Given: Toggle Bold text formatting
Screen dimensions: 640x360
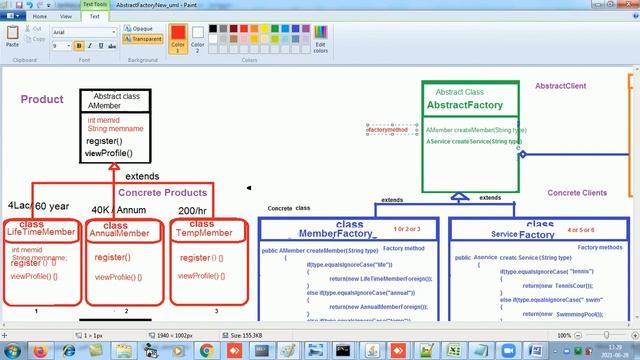Looking at the screenshot, I should pyautogui.click(x=79, y=46).
